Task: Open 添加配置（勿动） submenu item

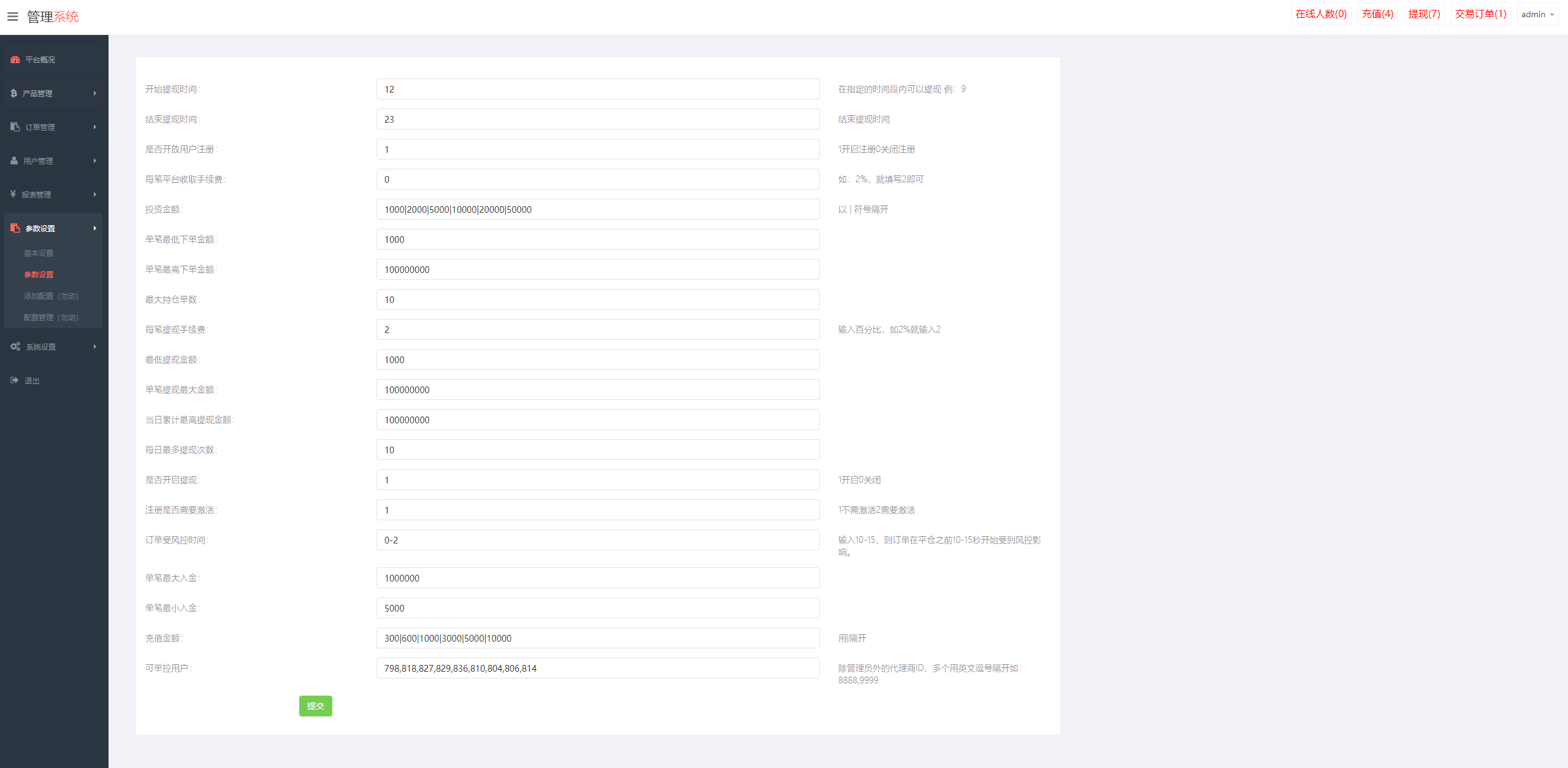Action: pyautogui.click(x=51, y=296)
